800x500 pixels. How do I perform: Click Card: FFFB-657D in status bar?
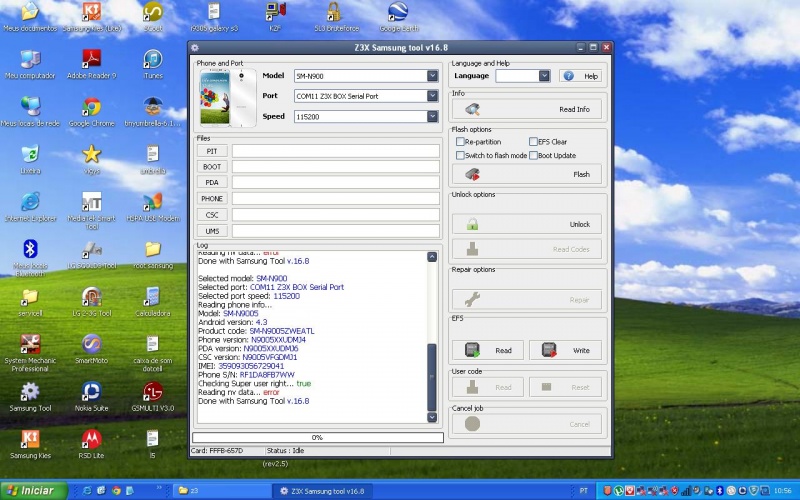pyautogui.click(x=217, y=451)
